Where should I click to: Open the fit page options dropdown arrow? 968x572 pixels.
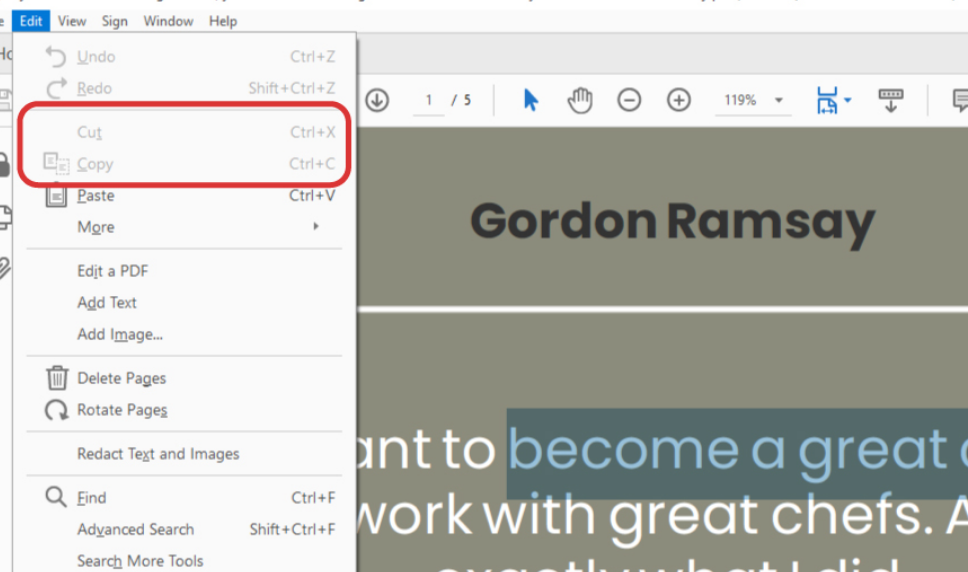(x=848, y=100)
